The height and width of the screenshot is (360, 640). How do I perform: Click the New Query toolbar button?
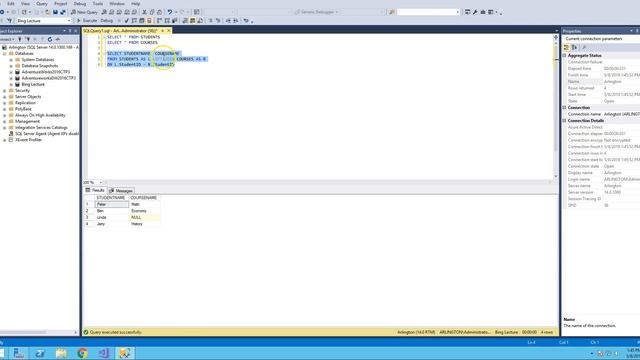point(84,12)
